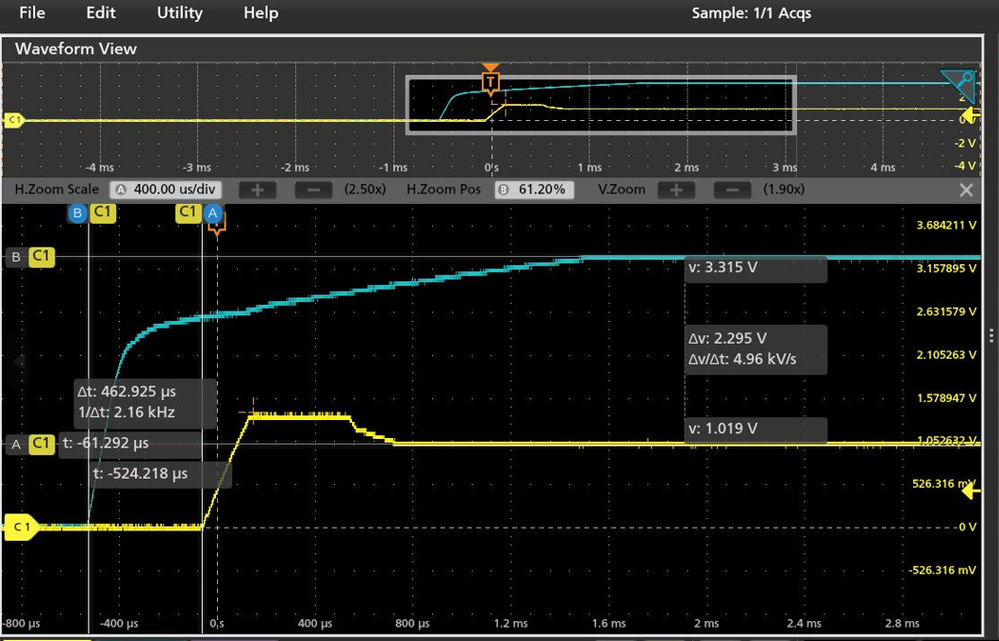999x641 pixels.
Task: Click the orange trigger T marker
Action: pyautogui.click(x=490, y=82)
